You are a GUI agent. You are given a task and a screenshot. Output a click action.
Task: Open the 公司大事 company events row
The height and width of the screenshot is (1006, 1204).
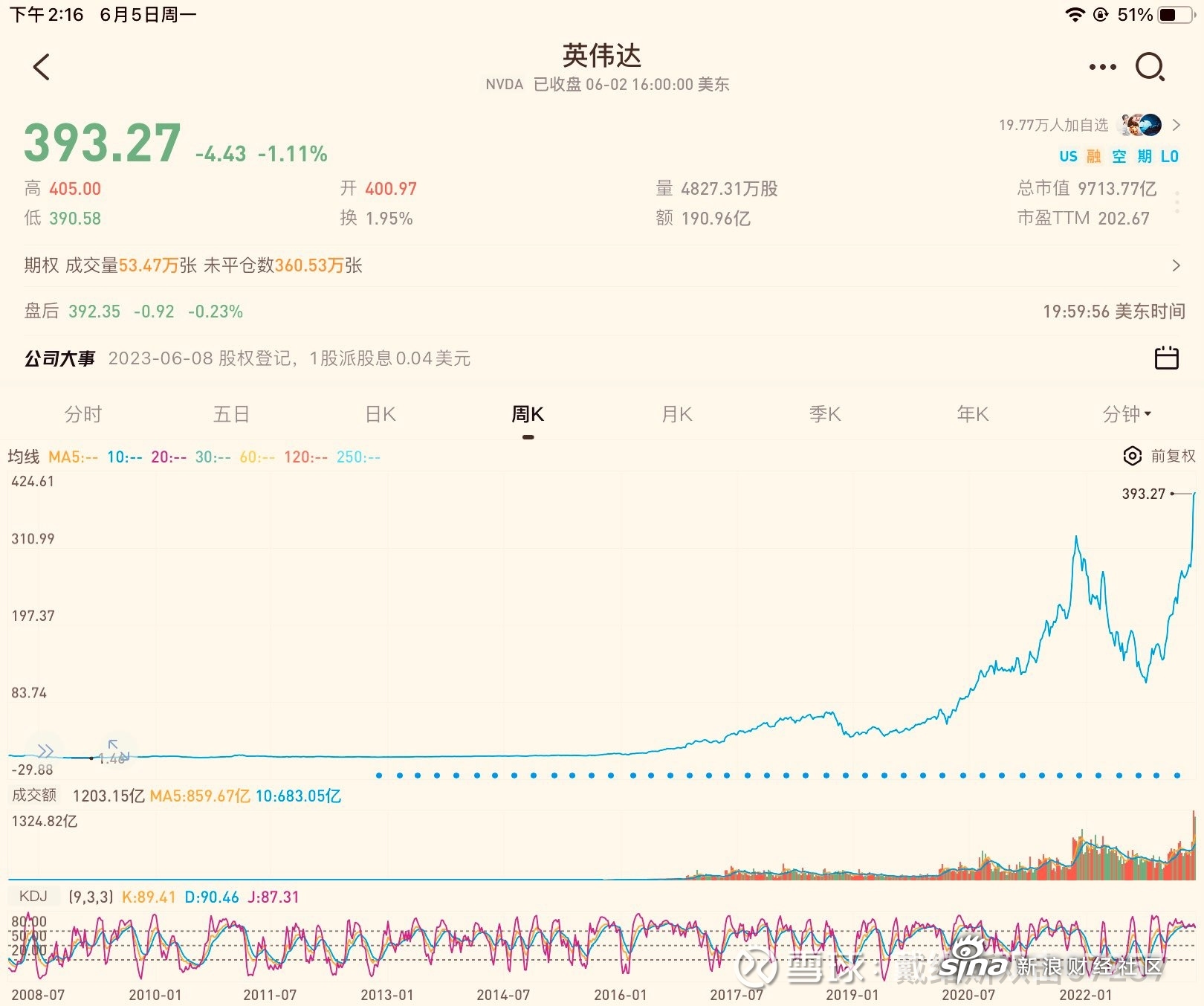601,358
